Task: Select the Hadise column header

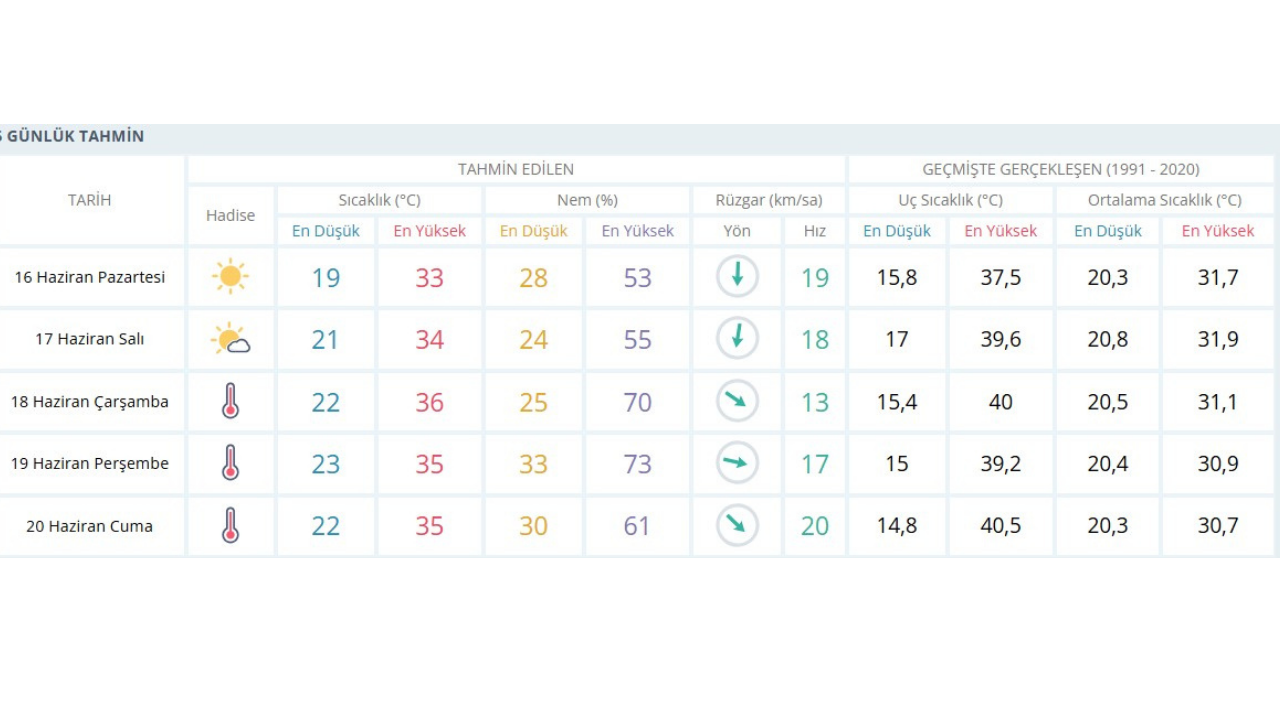Action: coord(230,215)
